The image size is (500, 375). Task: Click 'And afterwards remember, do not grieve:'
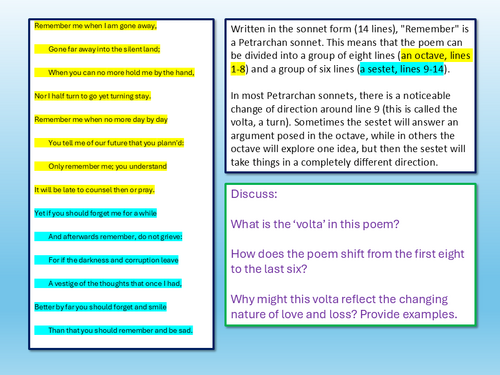click(115, 237)
